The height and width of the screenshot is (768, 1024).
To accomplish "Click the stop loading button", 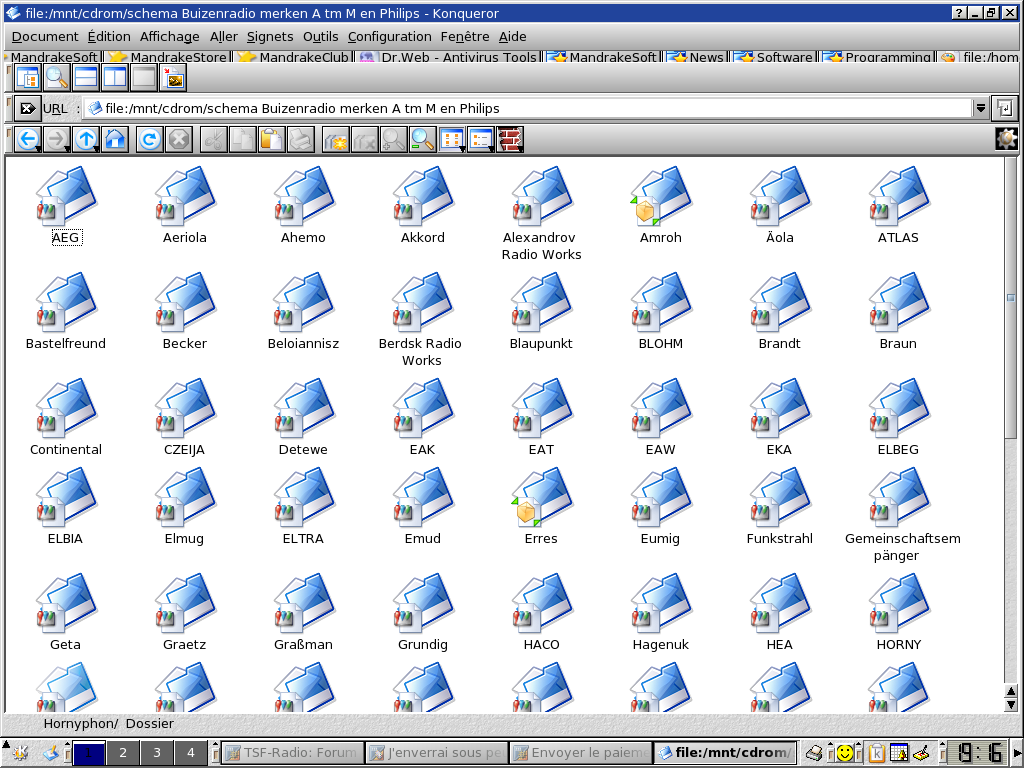I will click(178, 139).
